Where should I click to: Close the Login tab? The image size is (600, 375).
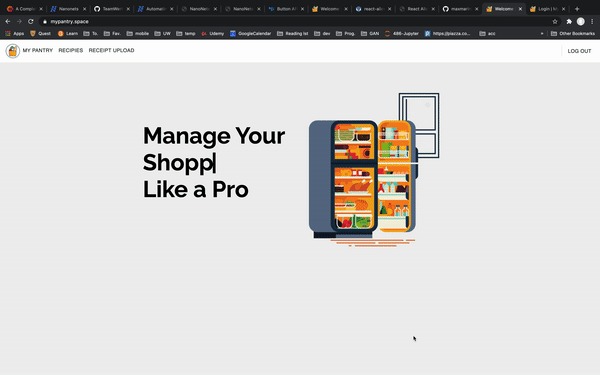pyautogui.click(x=564, y=9)
